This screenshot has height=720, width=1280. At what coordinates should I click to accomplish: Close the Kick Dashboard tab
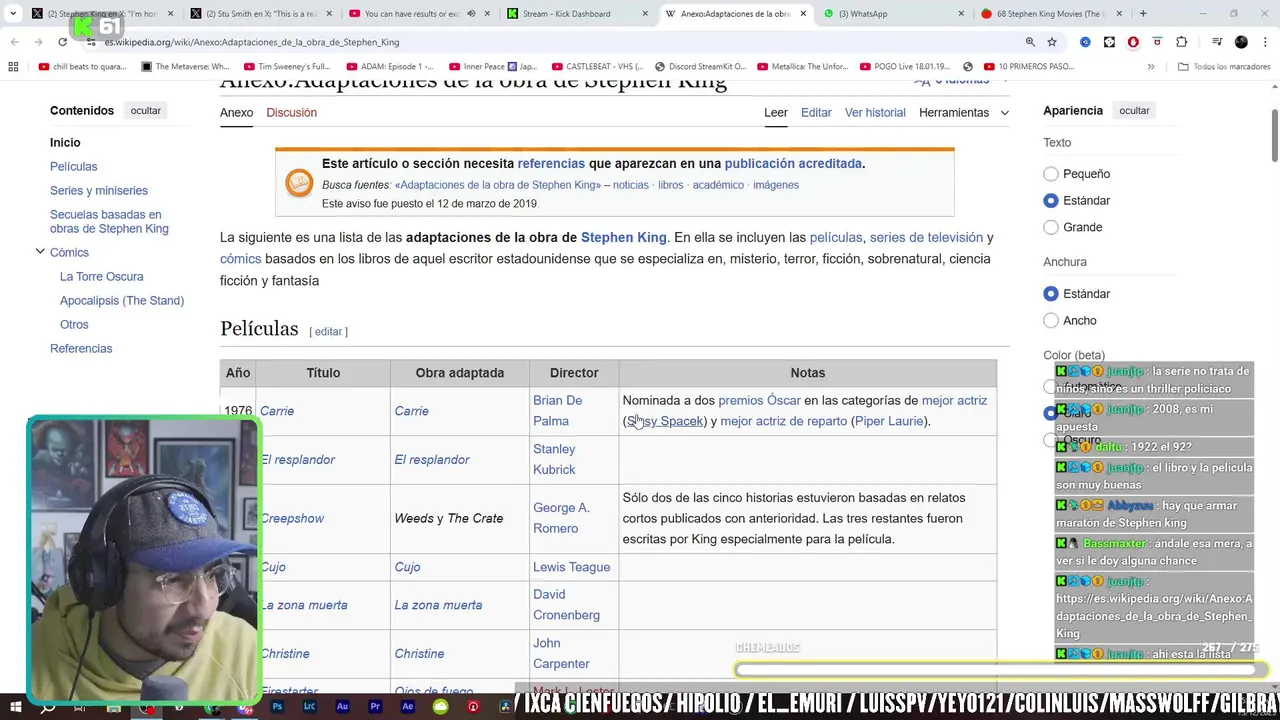point(645,14)
